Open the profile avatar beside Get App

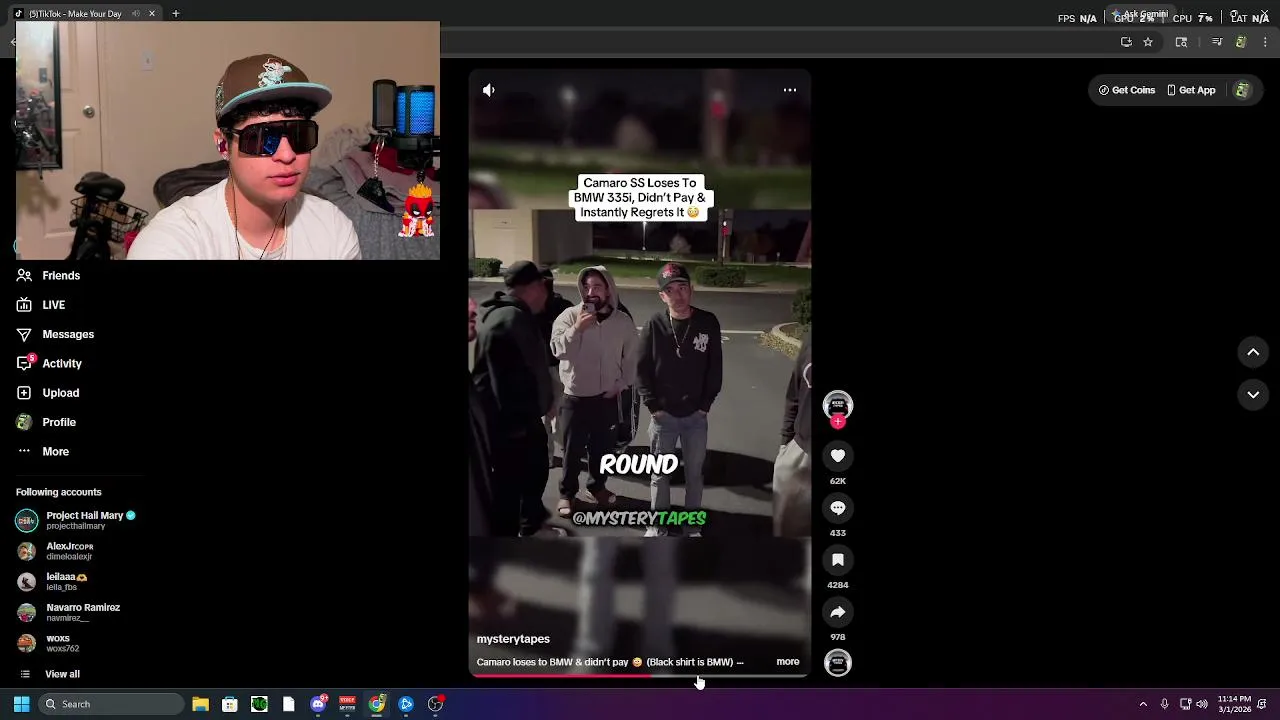point(1242,90)
